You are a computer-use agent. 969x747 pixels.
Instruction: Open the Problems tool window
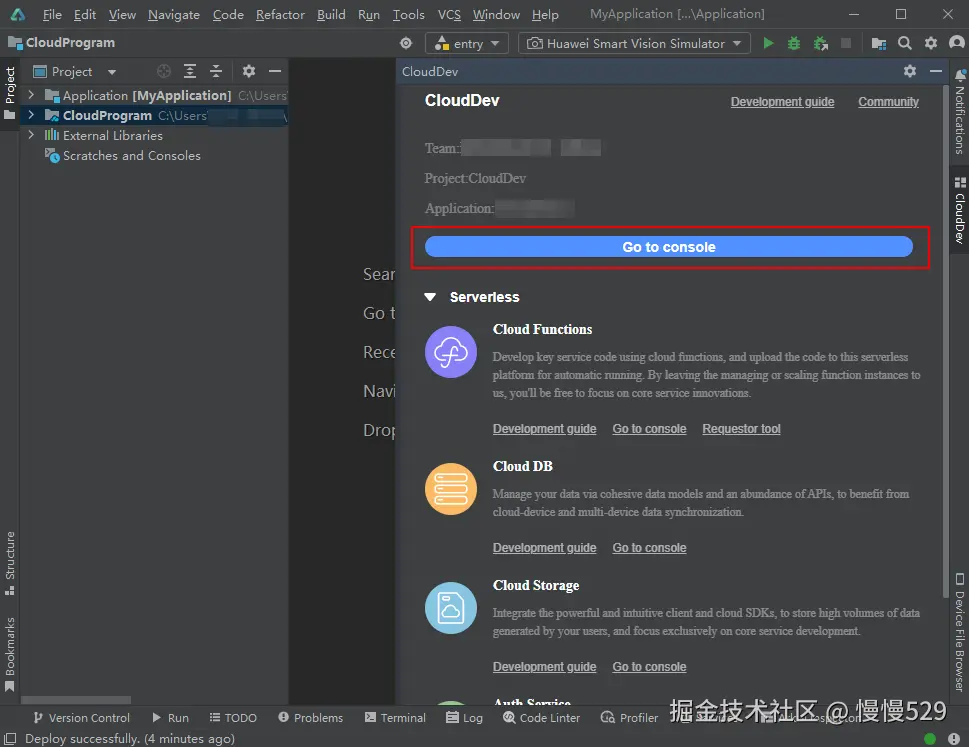point(310,717)
